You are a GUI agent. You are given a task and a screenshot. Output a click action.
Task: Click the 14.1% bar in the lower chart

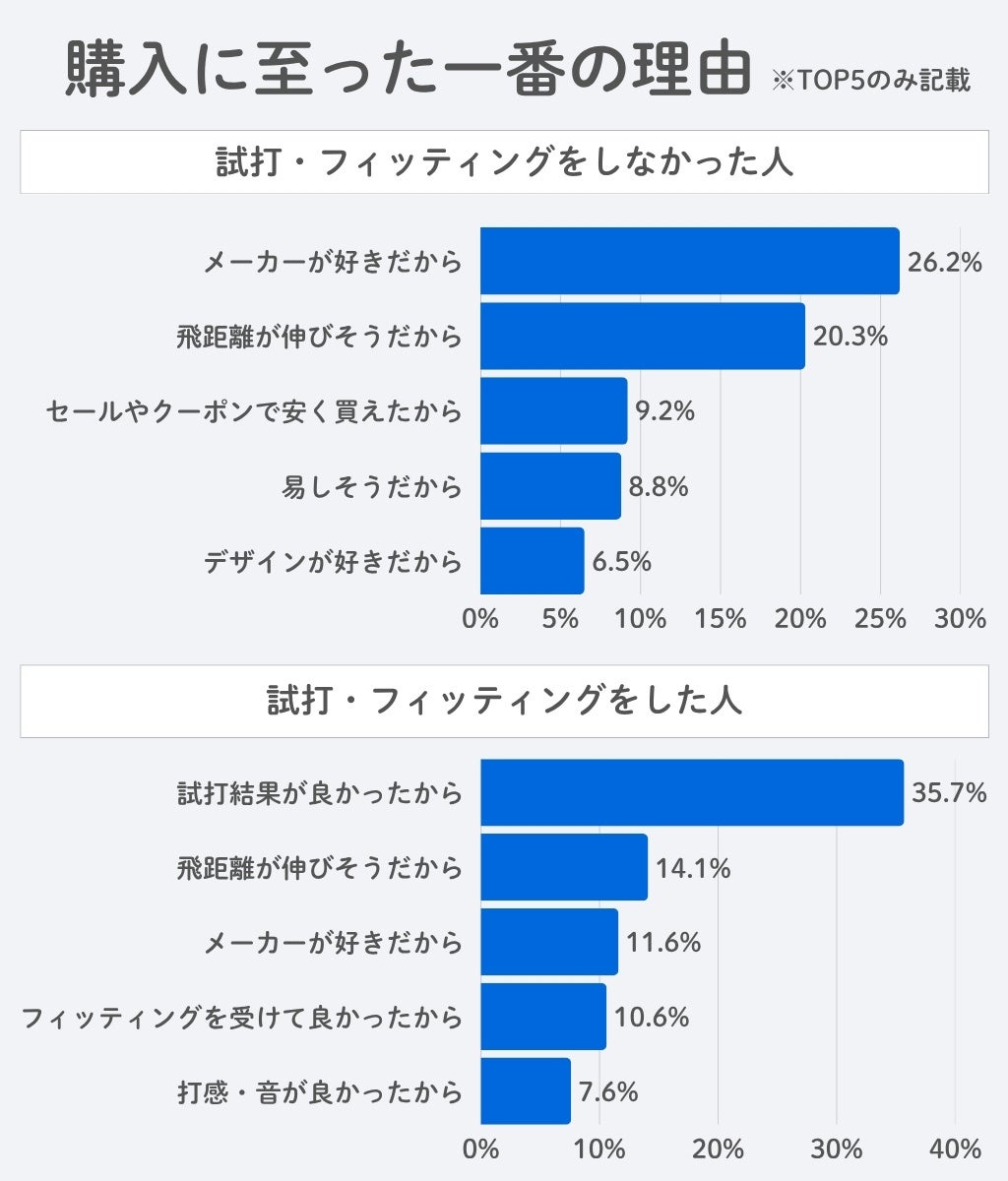pyautogui.click(x=564, y=867)
